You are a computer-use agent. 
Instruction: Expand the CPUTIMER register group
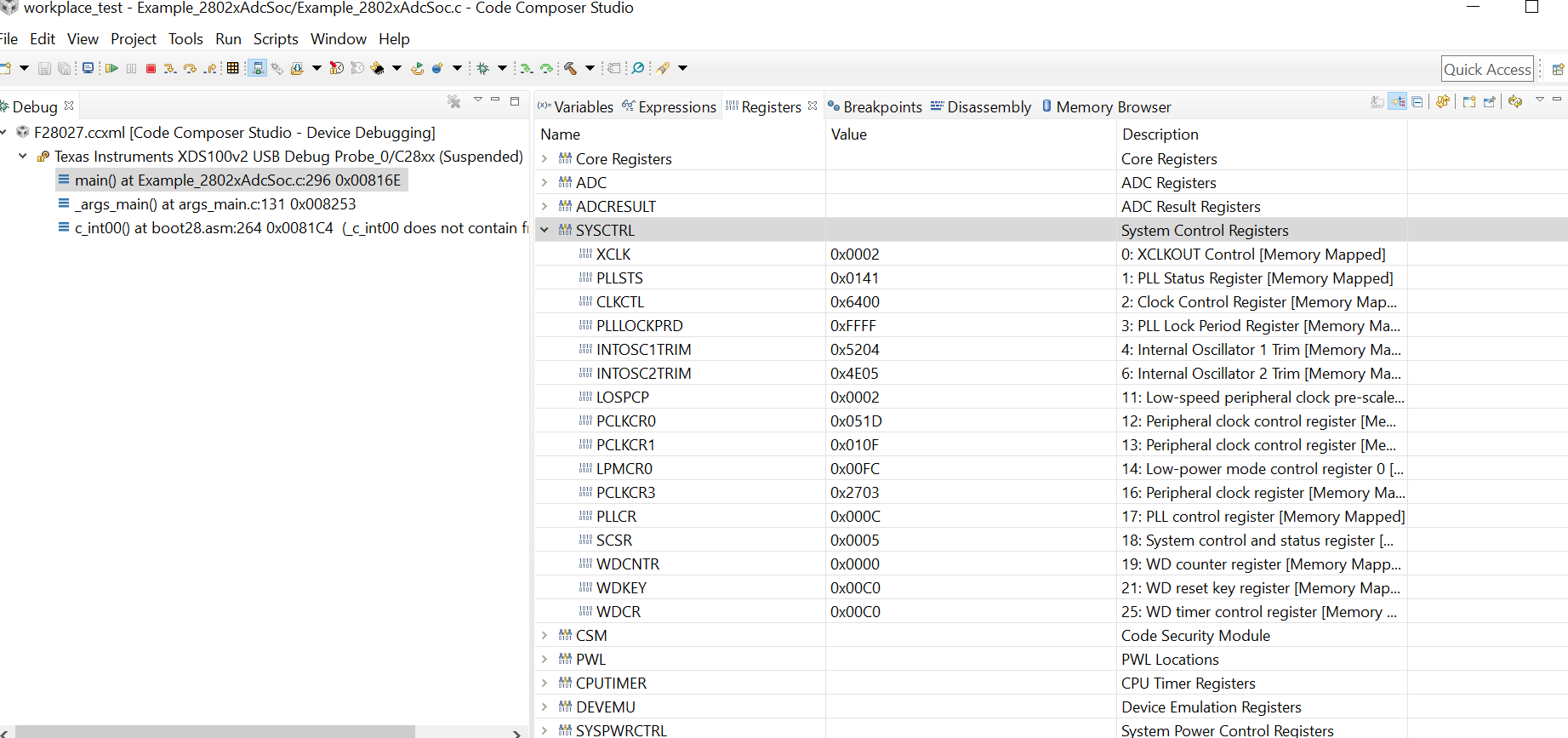545,683
